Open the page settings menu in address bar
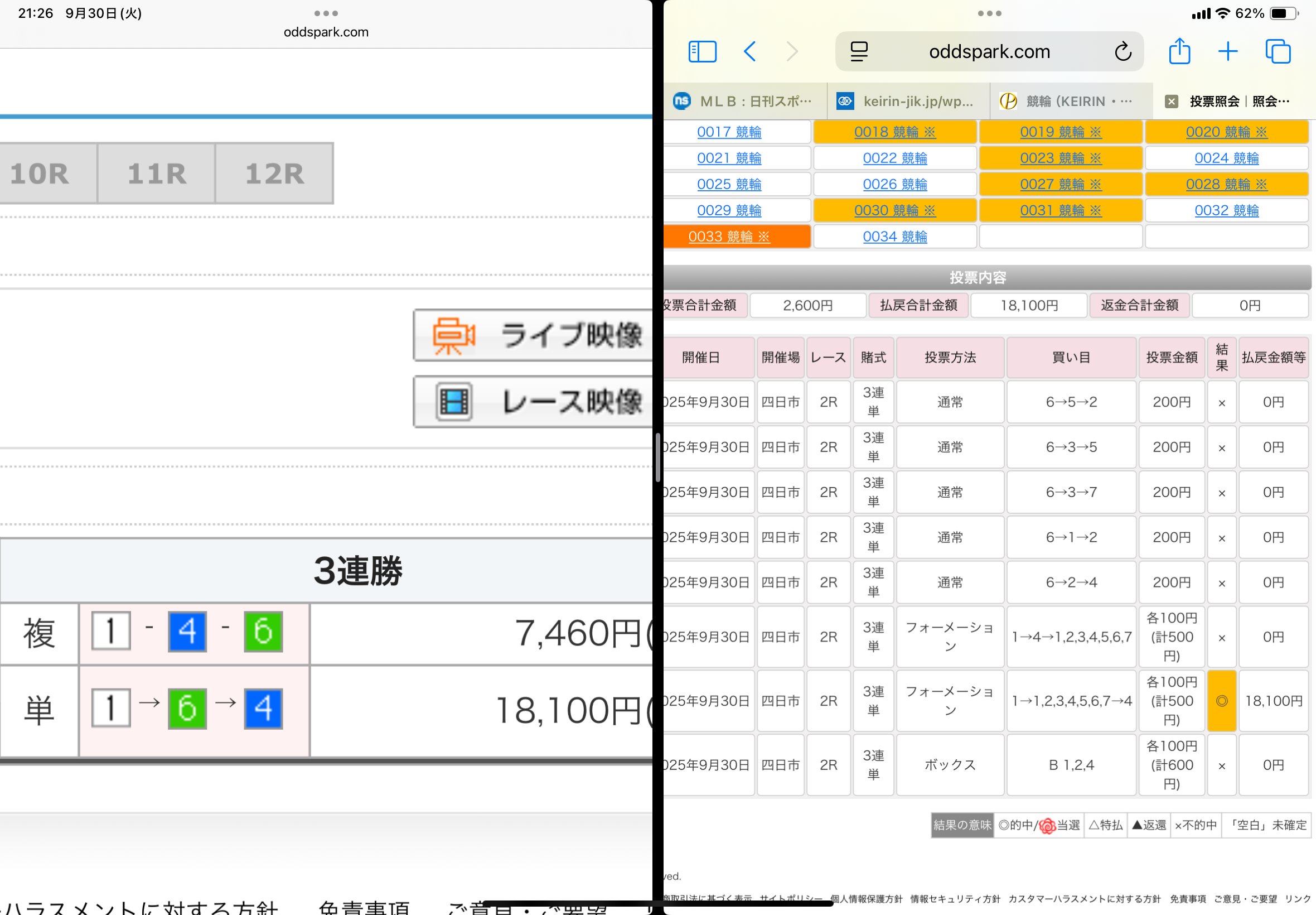The image size is (1316, 915). coord(857,51)
